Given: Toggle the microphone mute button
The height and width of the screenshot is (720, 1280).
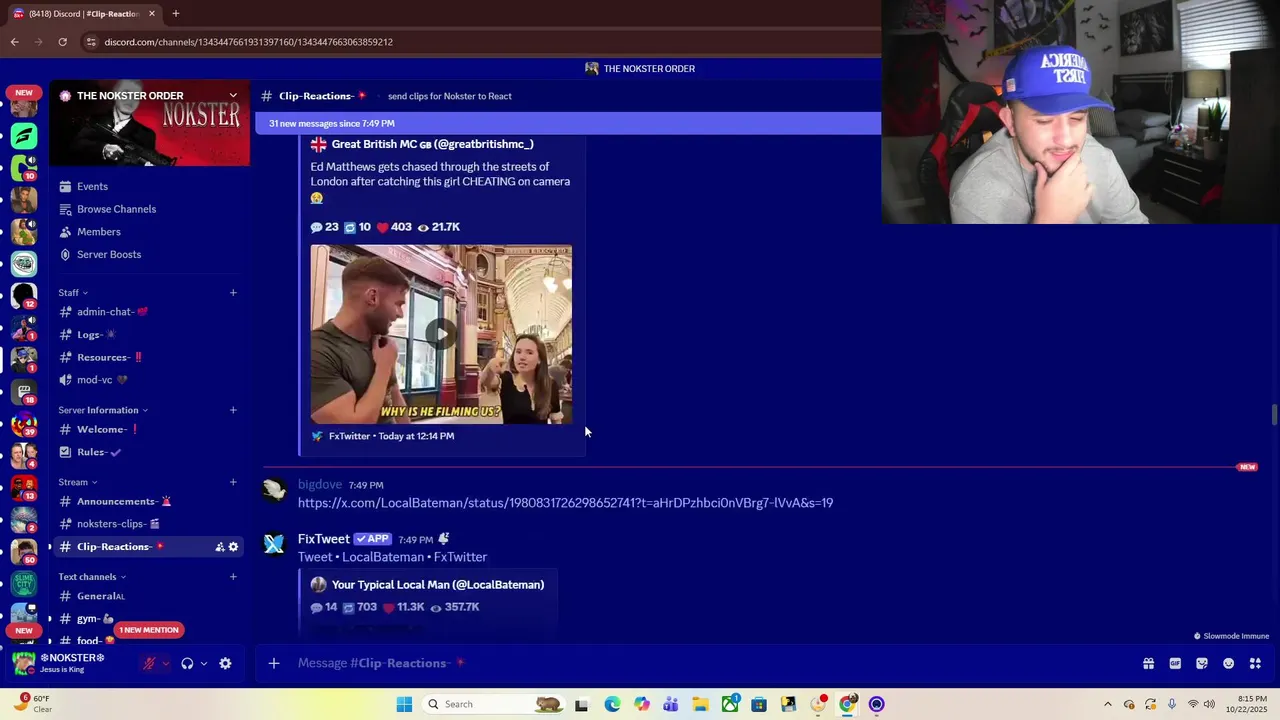Looking at the screenshot, I should click(x=149, y=663).
